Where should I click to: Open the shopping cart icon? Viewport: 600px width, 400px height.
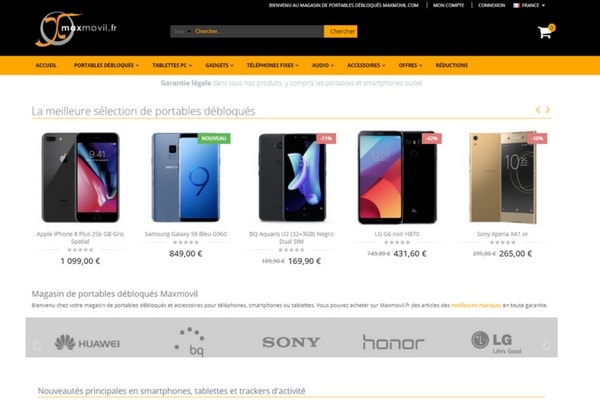[545, 32]
